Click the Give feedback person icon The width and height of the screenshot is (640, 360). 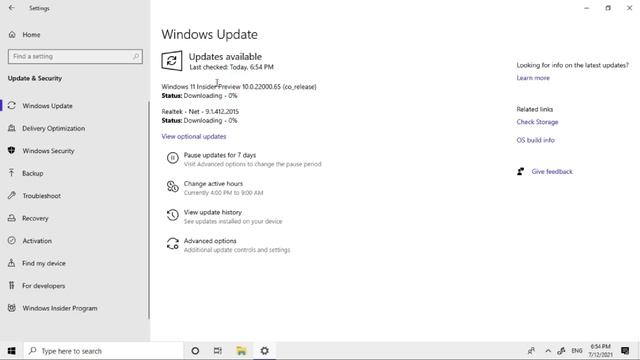tap(520, 172)
